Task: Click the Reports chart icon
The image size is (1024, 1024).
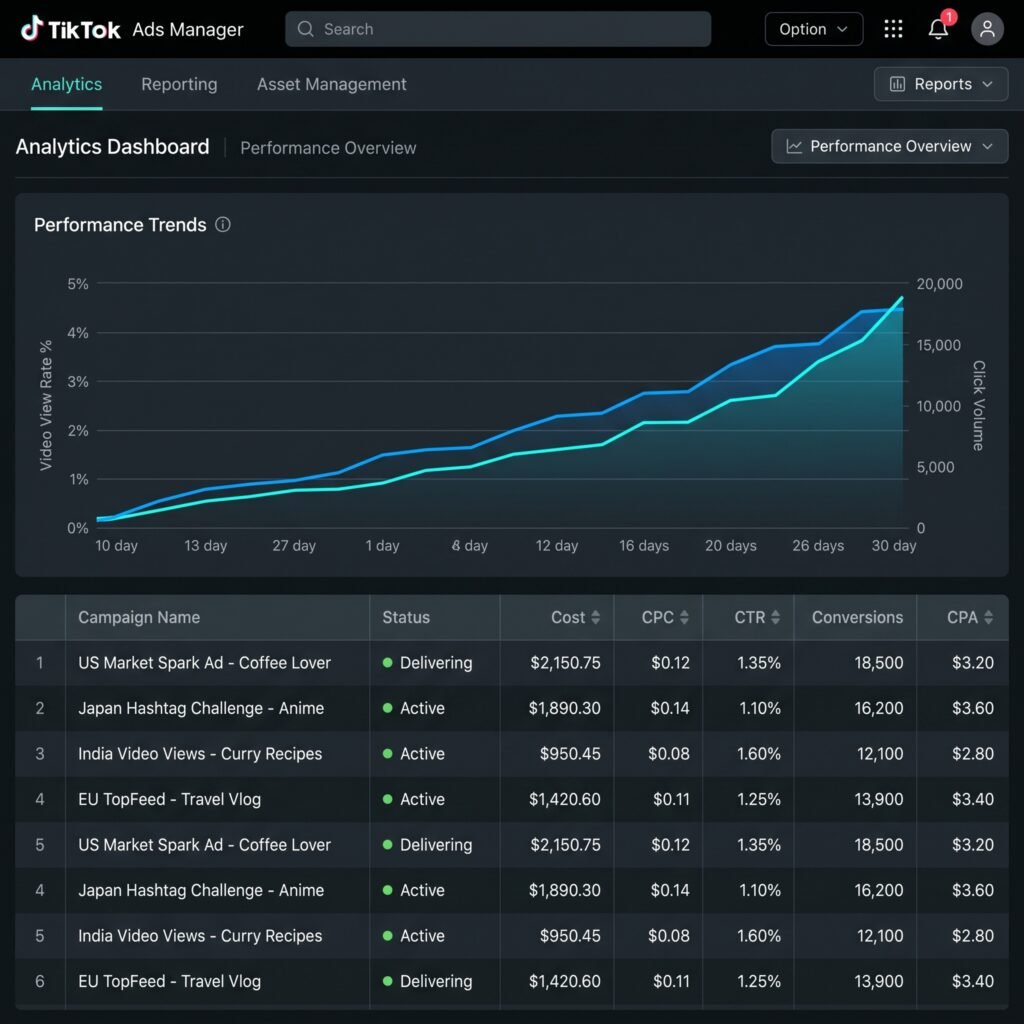Action: 897,84
